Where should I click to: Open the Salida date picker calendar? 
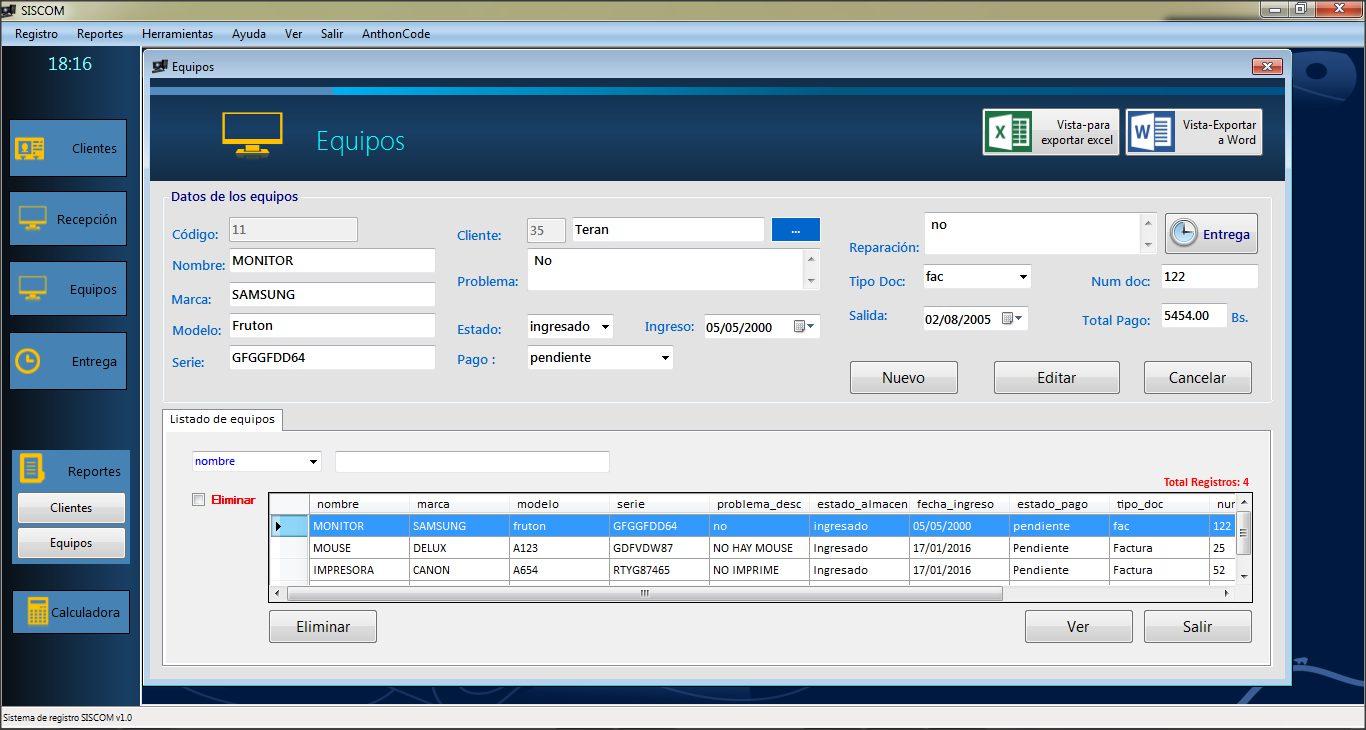pyautogui.click(x=1019, y=318)
